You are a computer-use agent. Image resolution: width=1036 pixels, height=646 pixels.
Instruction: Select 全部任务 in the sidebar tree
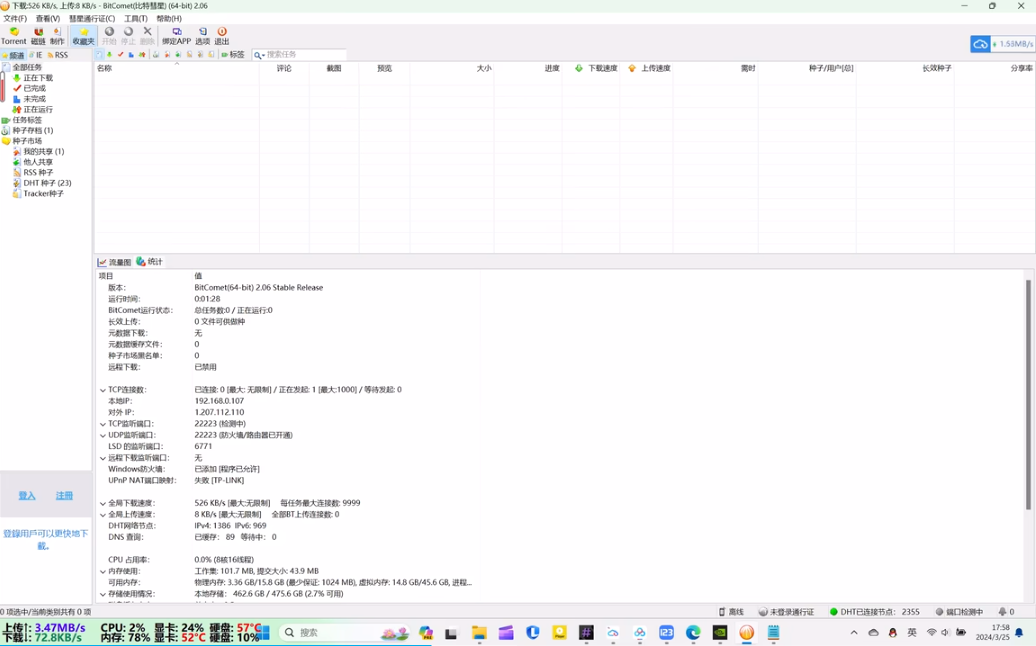[x=22, y=67]
